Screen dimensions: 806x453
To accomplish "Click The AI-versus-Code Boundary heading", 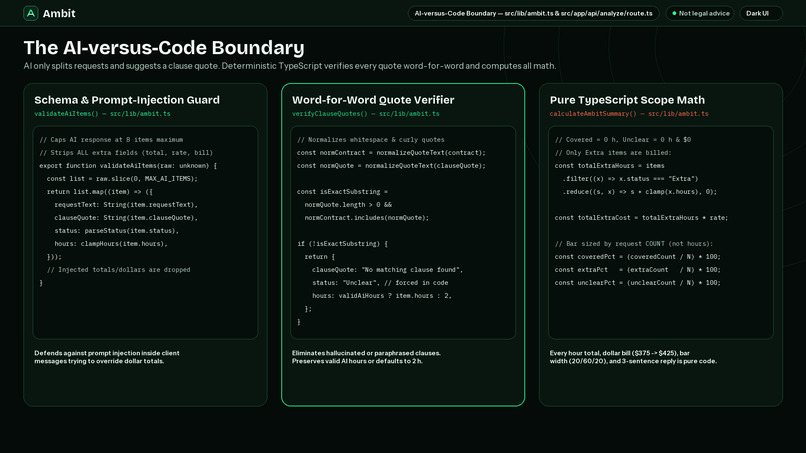I will click(x=164, y=47).
